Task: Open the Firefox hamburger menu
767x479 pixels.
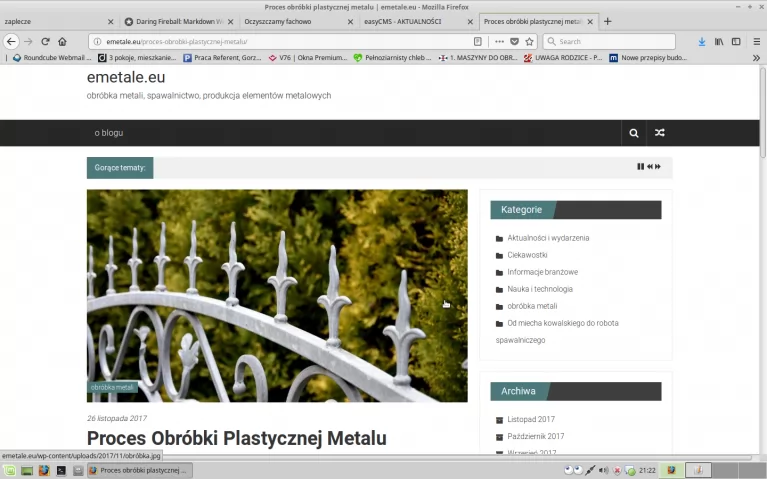Action: tap(755, 42)
